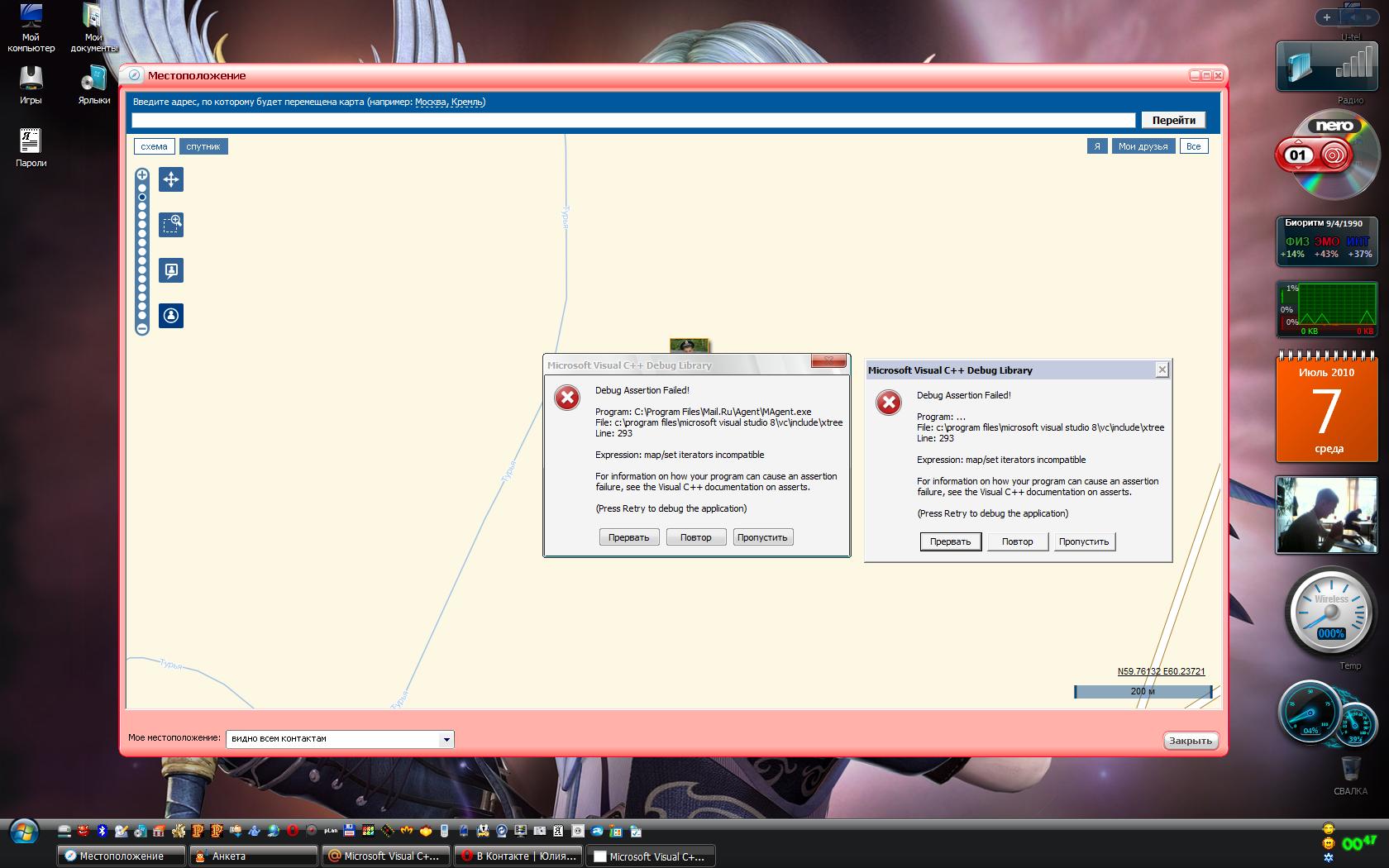Open the Ярлыки desktop icon
This screenshot has height=868, width=1389.
[93, 85]
